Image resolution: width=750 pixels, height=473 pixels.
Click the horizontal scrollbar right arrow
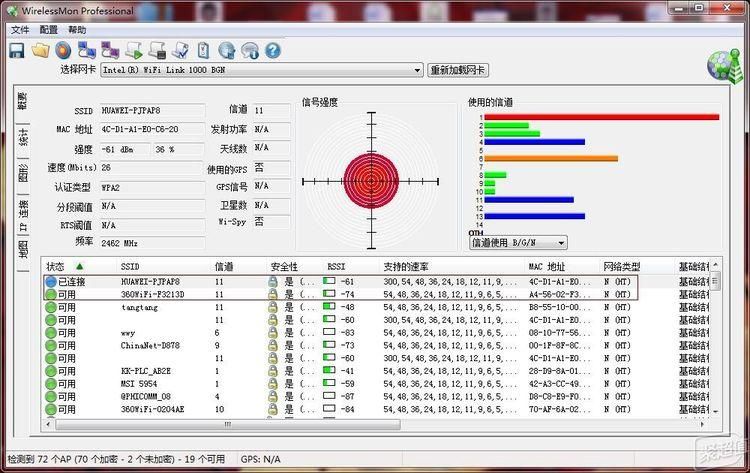(x=702, y=424)
